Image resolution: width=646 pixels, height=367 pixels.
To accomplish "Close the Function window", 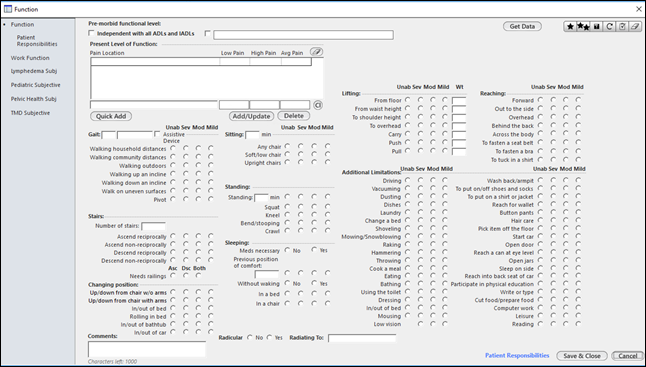I will (638, 9).
